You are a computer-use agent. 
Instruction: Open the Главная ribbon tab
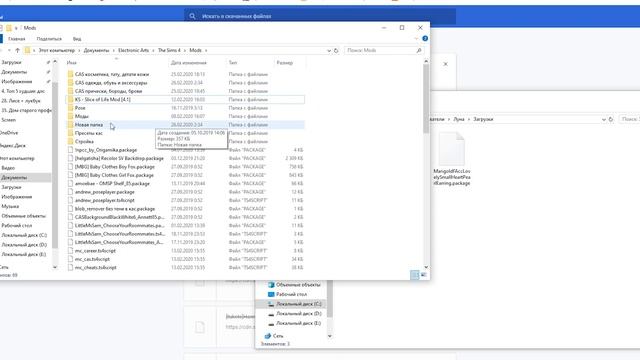[17, 39]
